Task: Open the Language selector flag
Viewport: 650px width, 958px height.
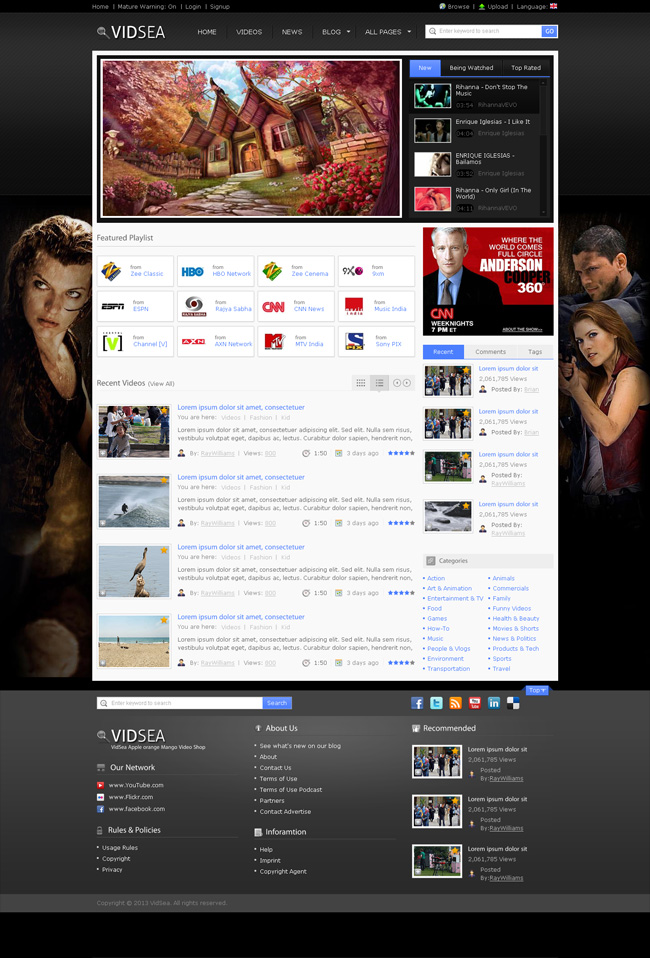Action: click(553, 7)
